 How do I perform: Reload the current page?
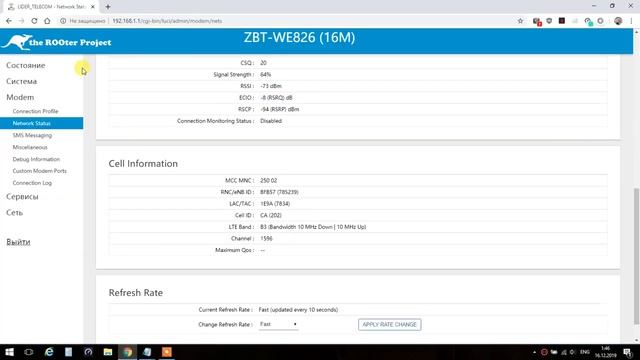pos(34,21)
